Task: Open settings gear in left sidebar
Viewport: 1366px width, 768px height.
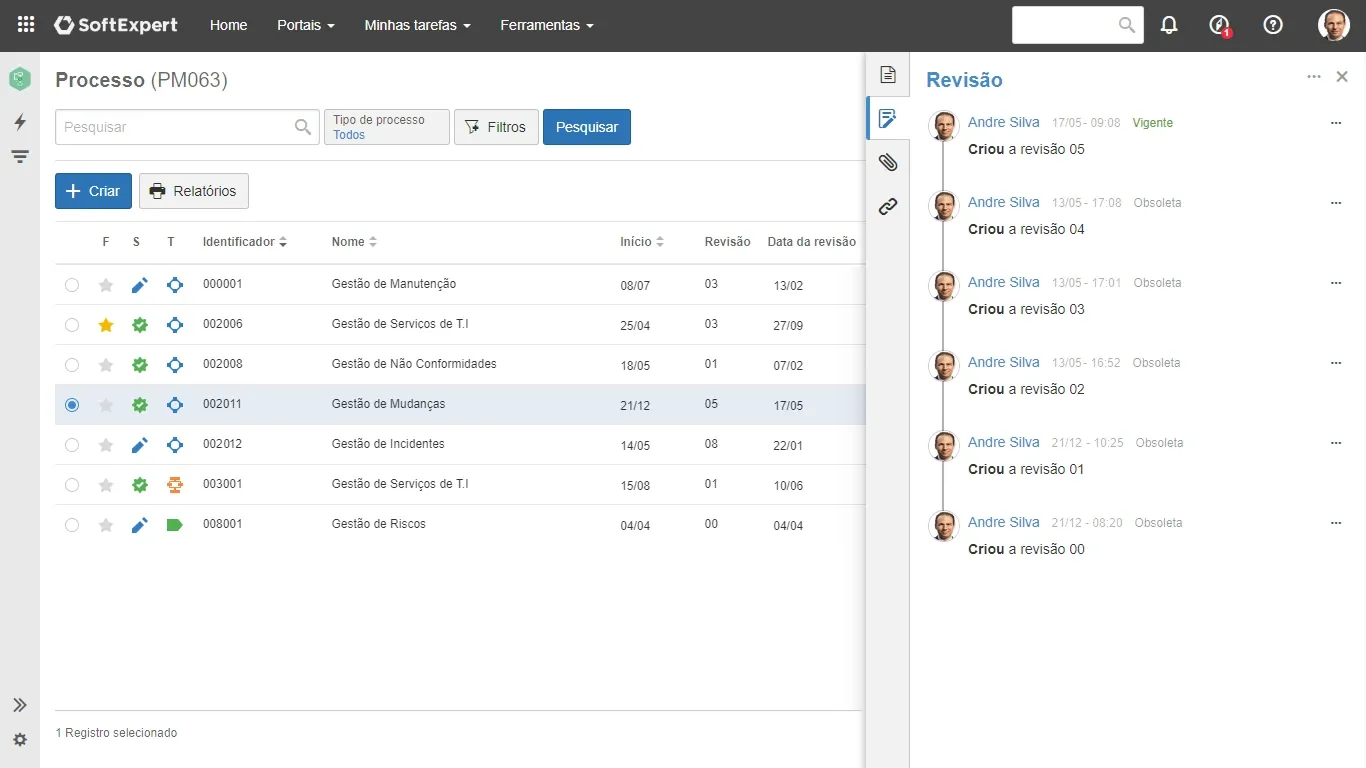Action: click(x=20, y=740)
